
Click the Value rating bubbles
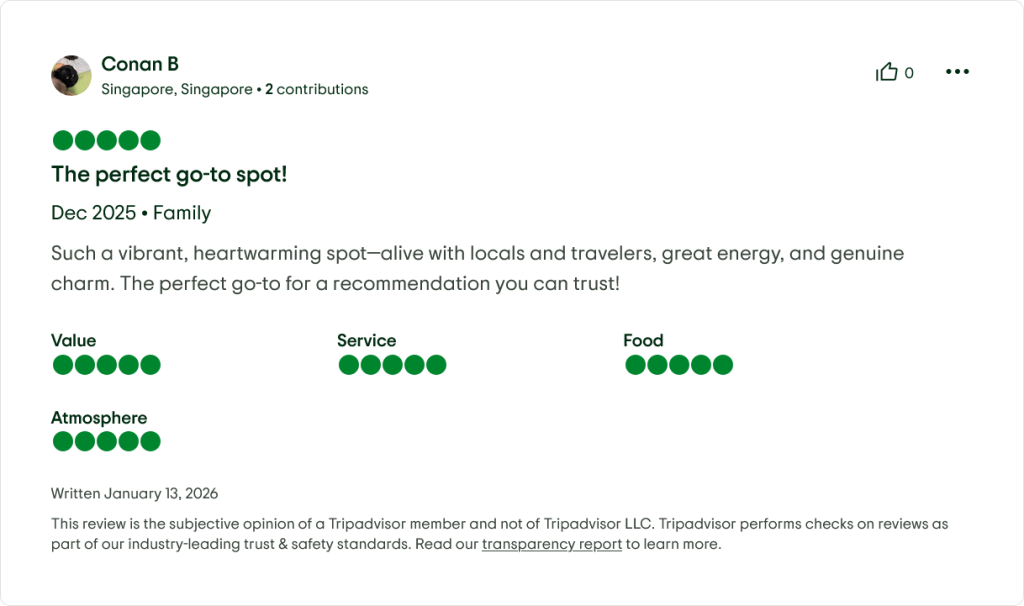tap(106, 365)
